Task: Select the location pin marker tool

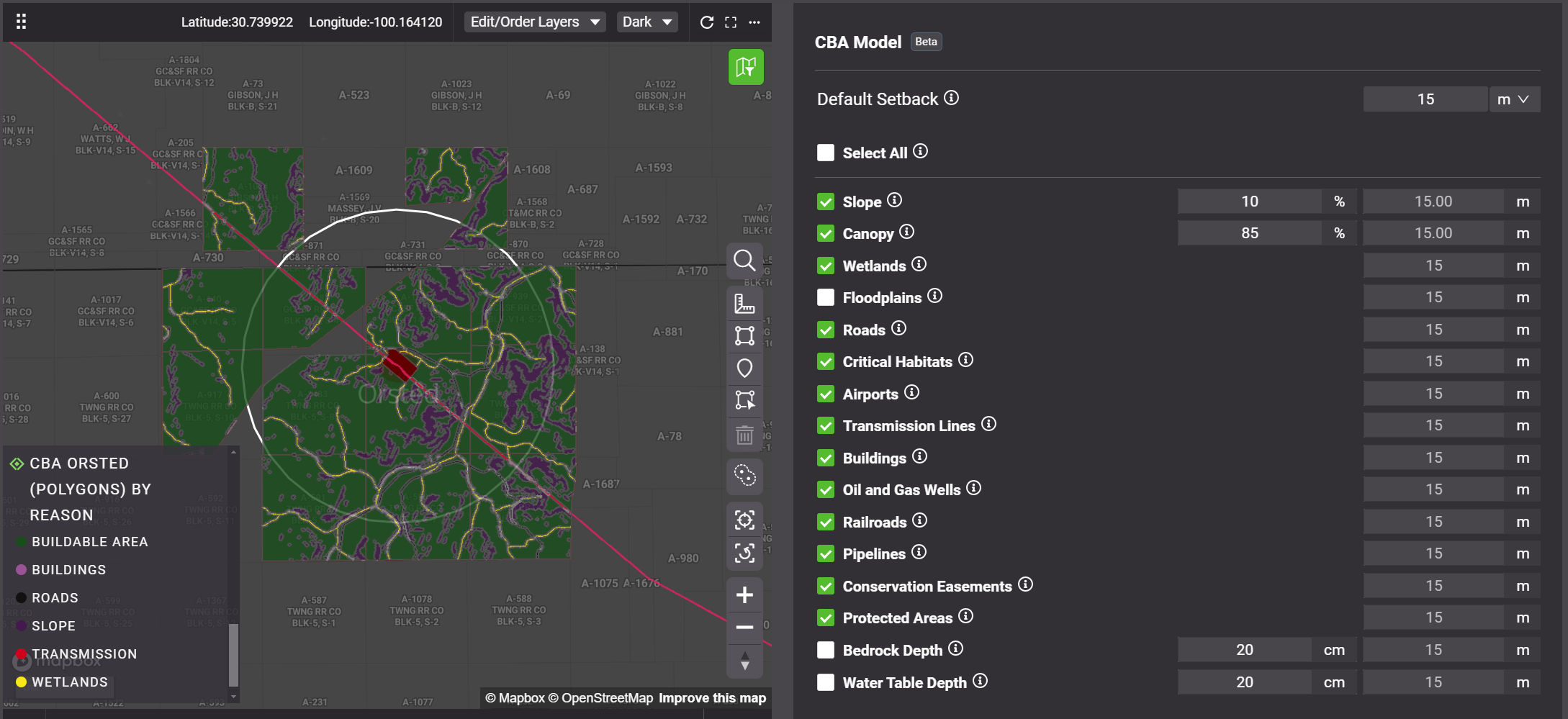Action: [744, 368]
